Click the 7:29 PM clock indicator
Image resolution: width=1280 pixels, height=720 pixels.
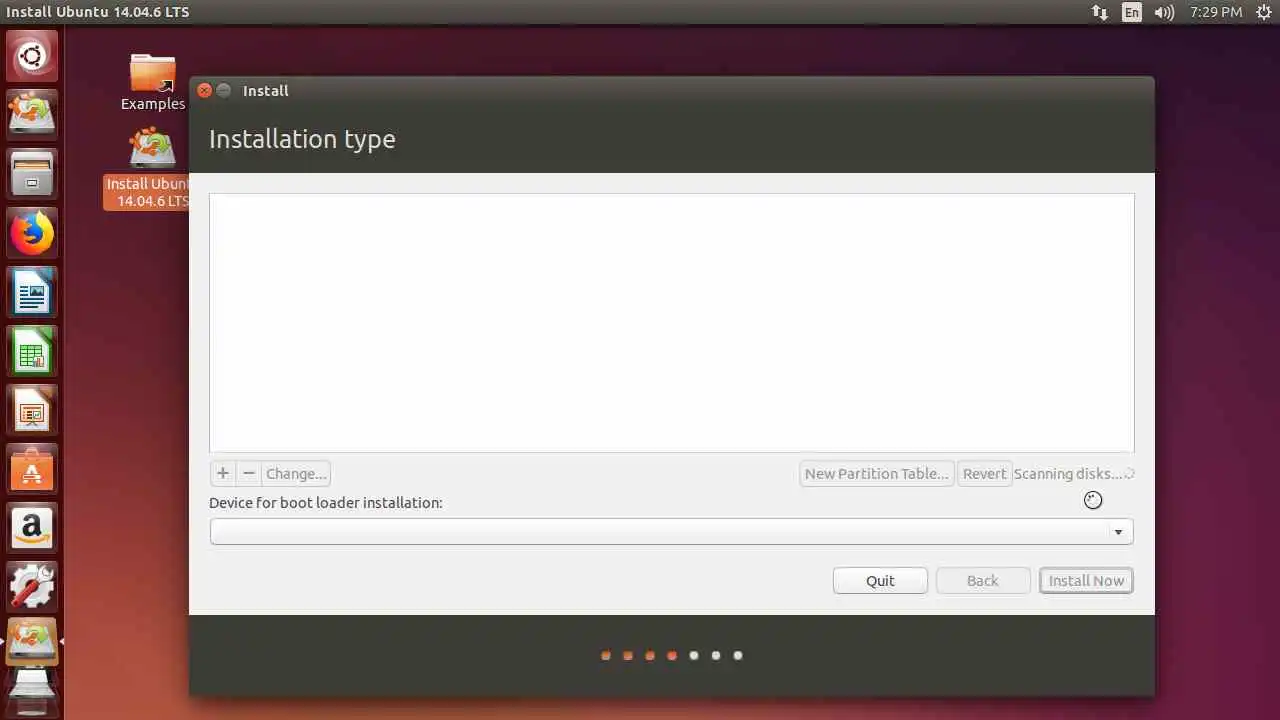(1216, 12)
